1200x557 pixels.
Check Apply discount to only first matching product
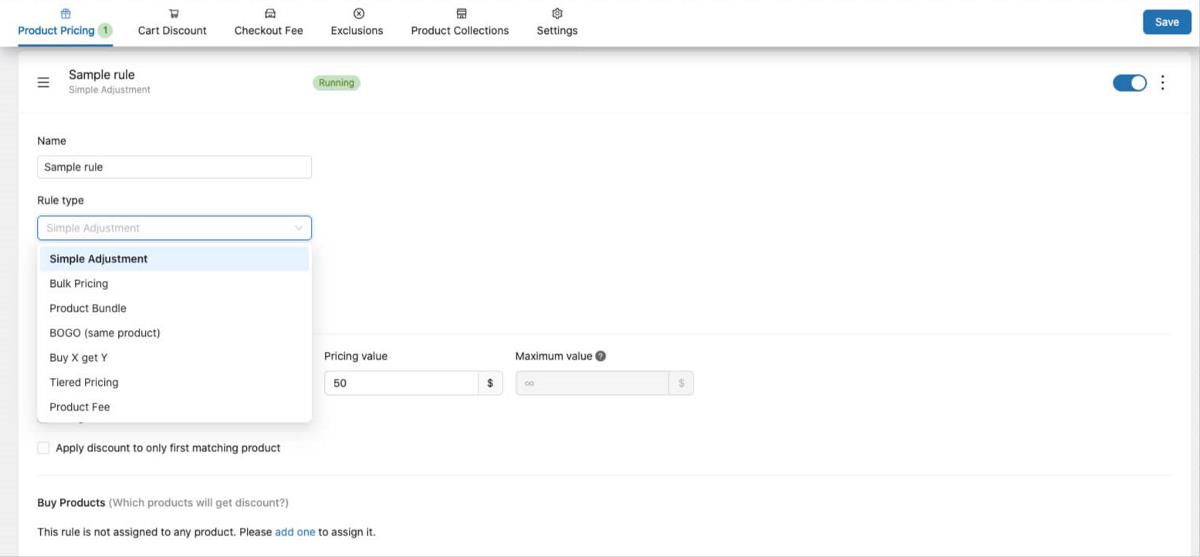(43, 448)
